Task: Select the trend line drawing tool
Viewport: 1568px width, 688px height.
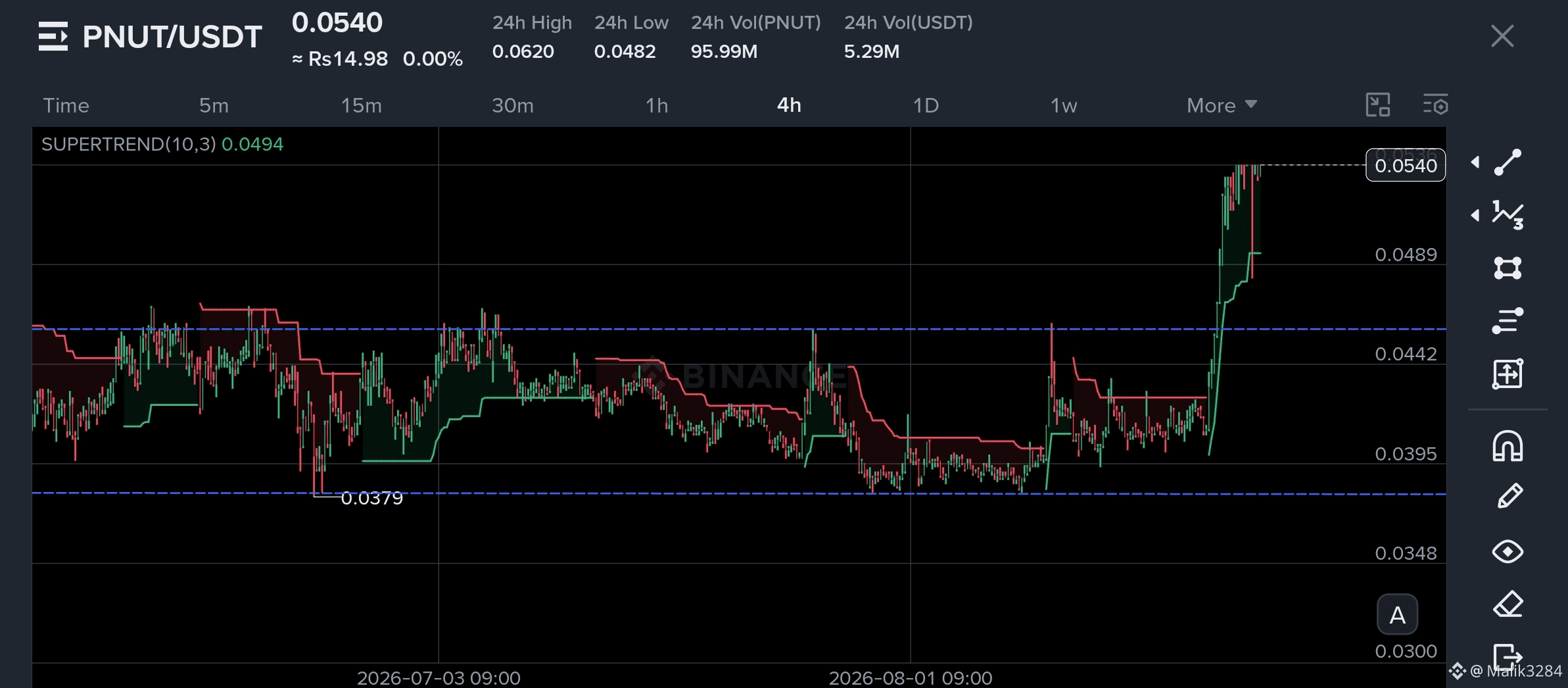Action: pos(1508,162)
